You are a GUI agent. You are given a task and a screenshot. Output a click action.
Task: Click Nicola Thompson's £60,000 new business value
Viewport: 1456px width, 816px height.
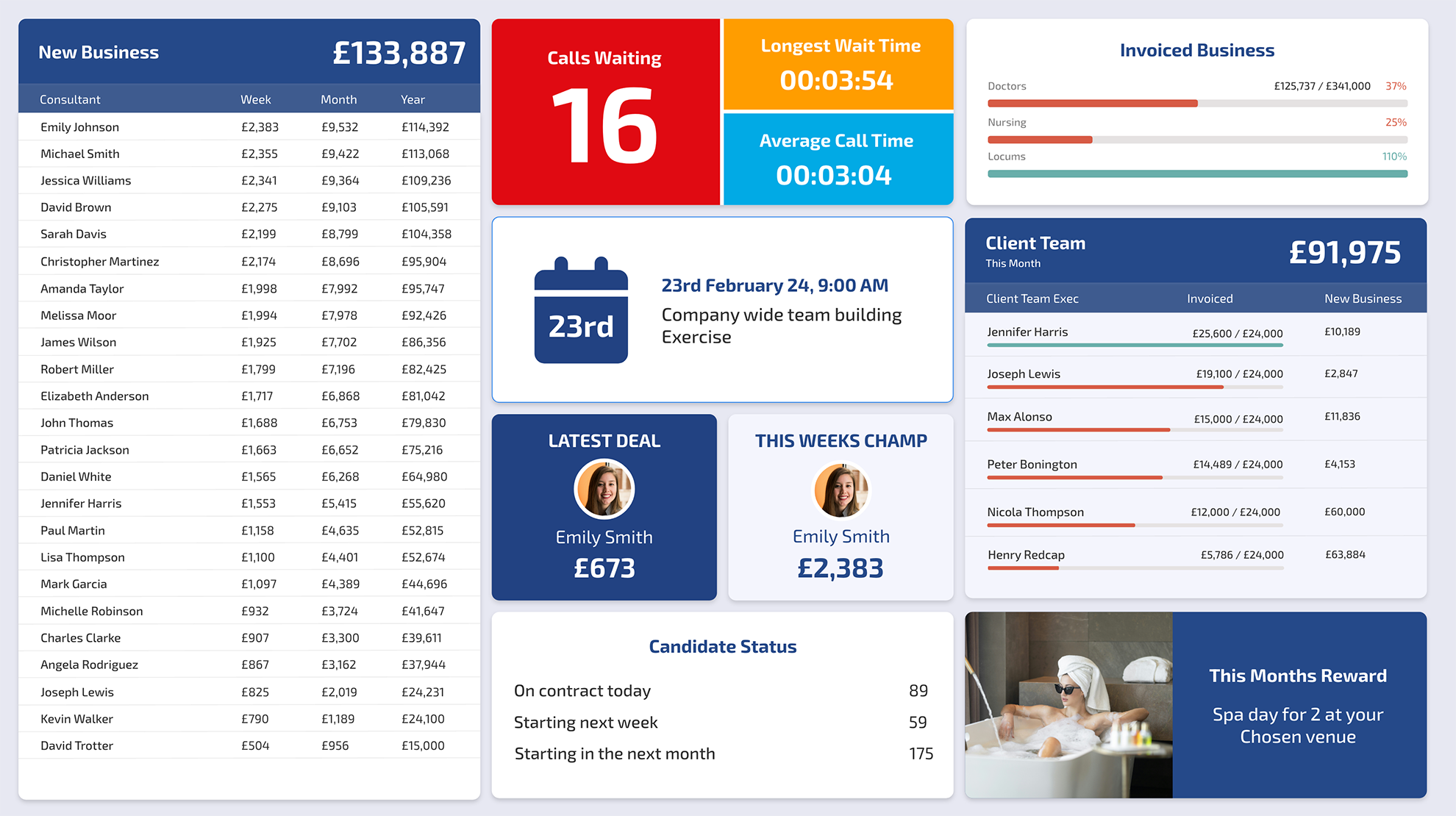coord(1344,512)
